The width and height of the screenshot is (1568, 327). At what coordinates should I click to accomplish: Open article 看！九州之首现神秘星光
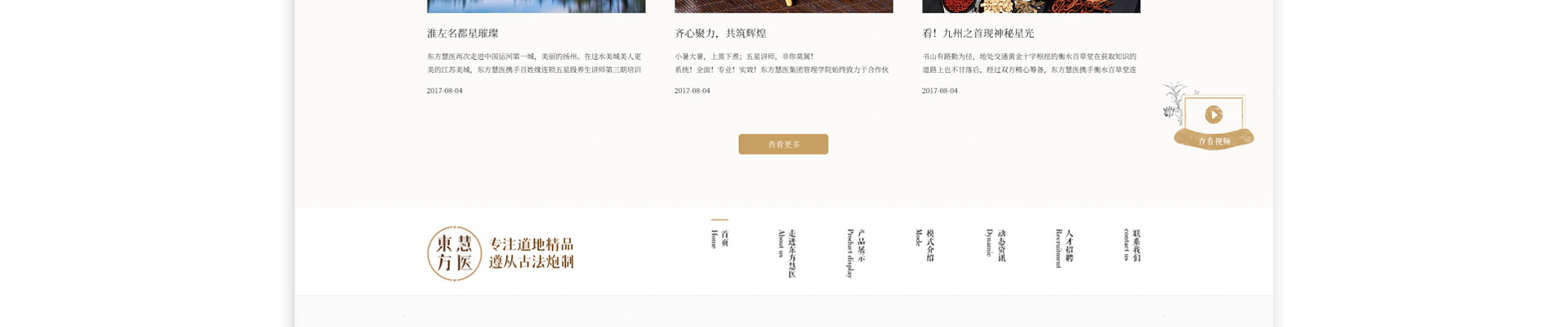pyautogui.click(x=978, y=34)
